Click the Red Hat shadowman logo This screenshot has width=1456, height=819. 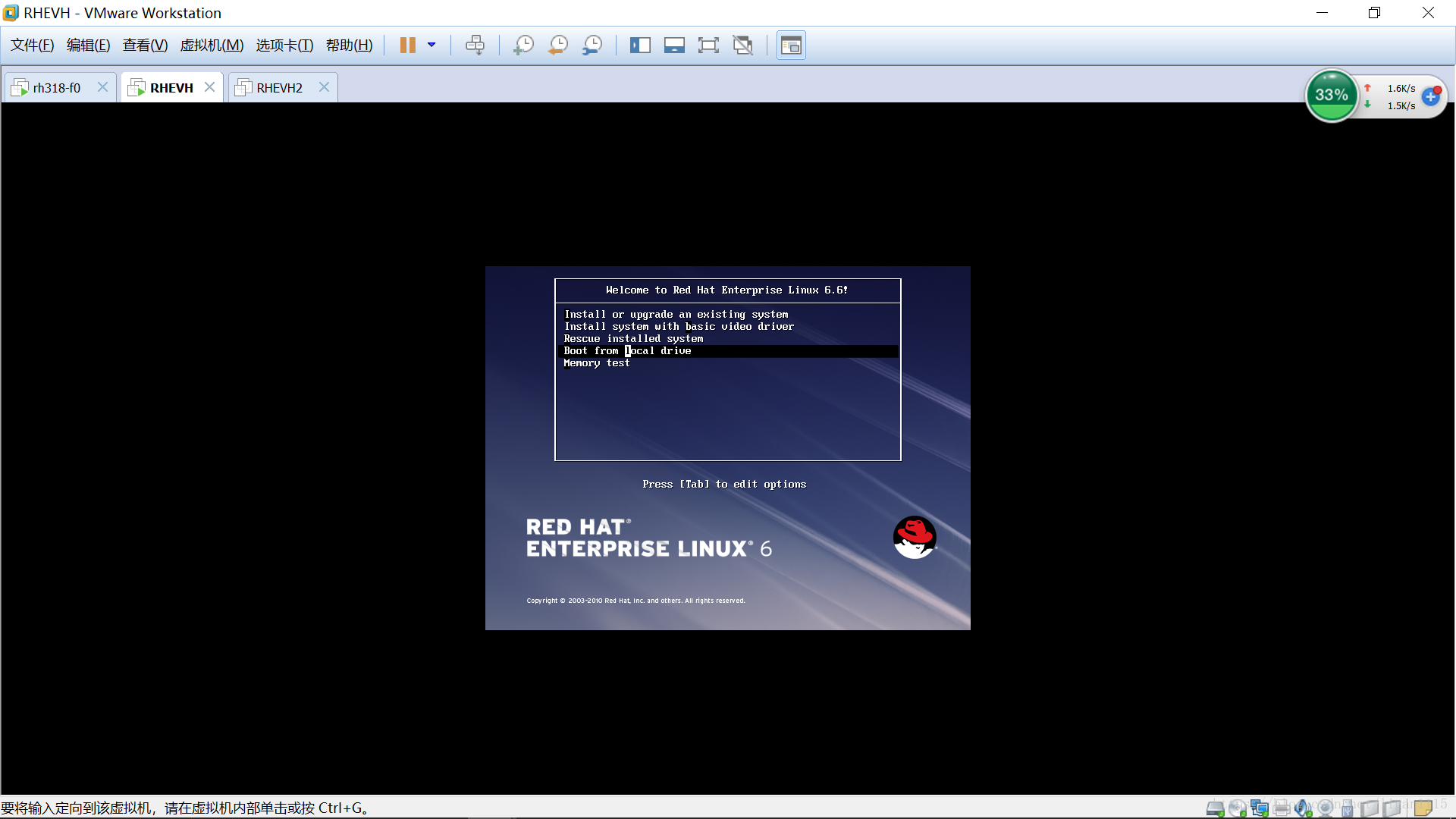click(x=915, y=537)
